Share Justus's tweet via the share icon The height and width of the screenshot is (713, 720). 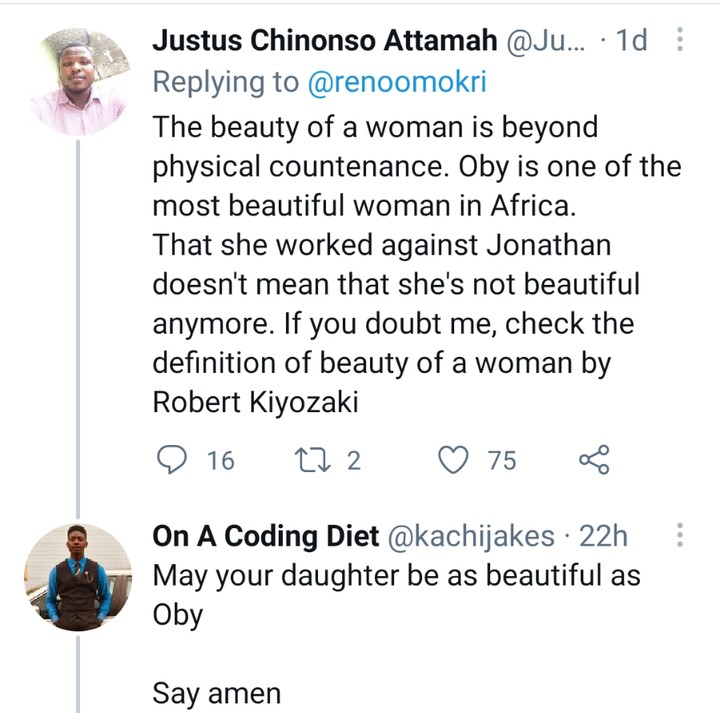coord(594,460)
